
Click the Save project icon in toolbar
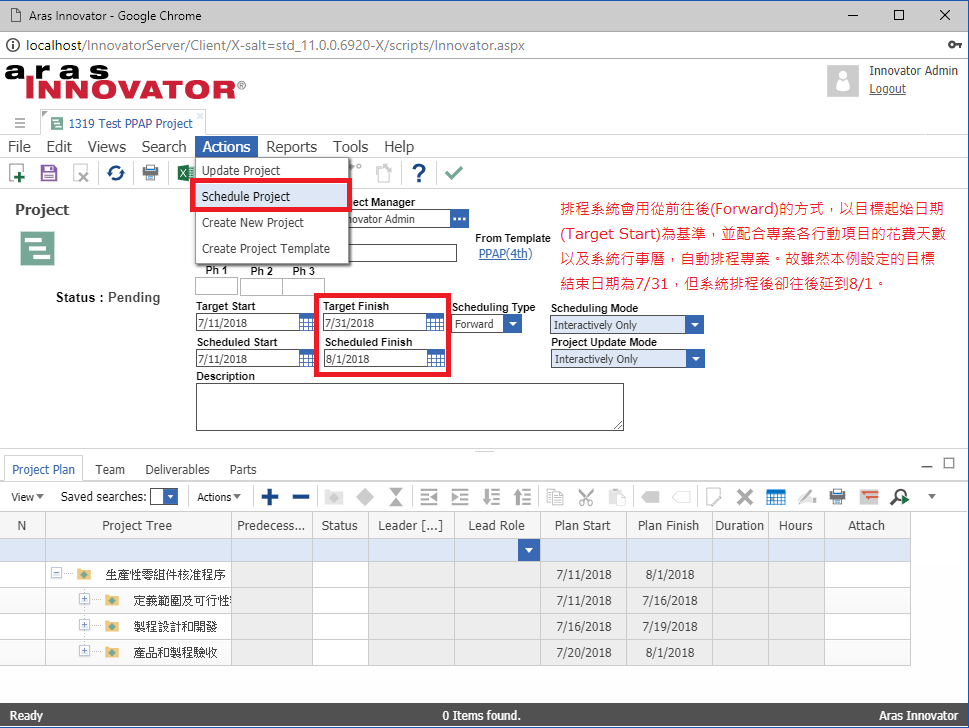point(48,173)
